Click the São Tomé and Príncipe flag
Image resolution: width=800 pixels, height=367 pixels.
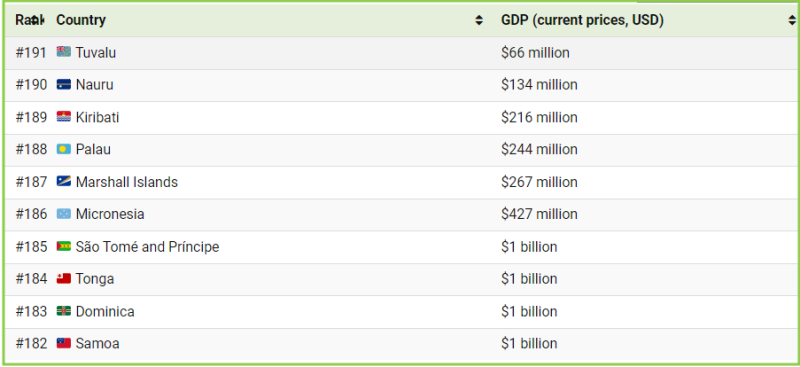(64, 247)
